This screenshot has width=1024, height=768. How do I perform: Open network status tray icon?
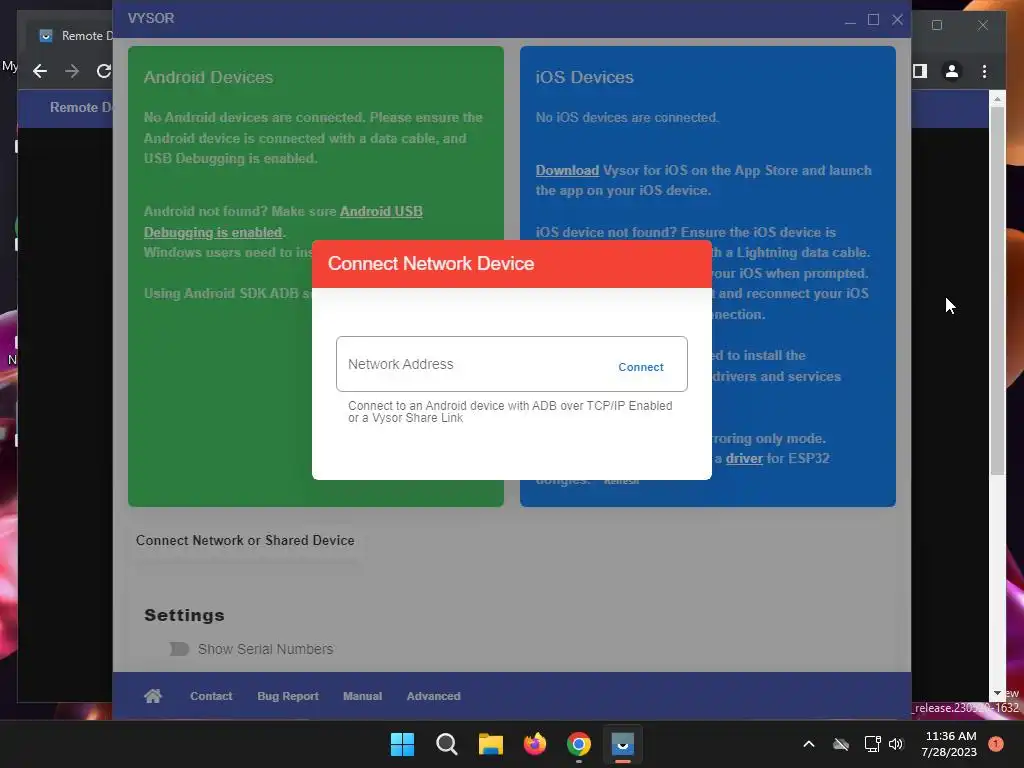(x=872, y=744)
